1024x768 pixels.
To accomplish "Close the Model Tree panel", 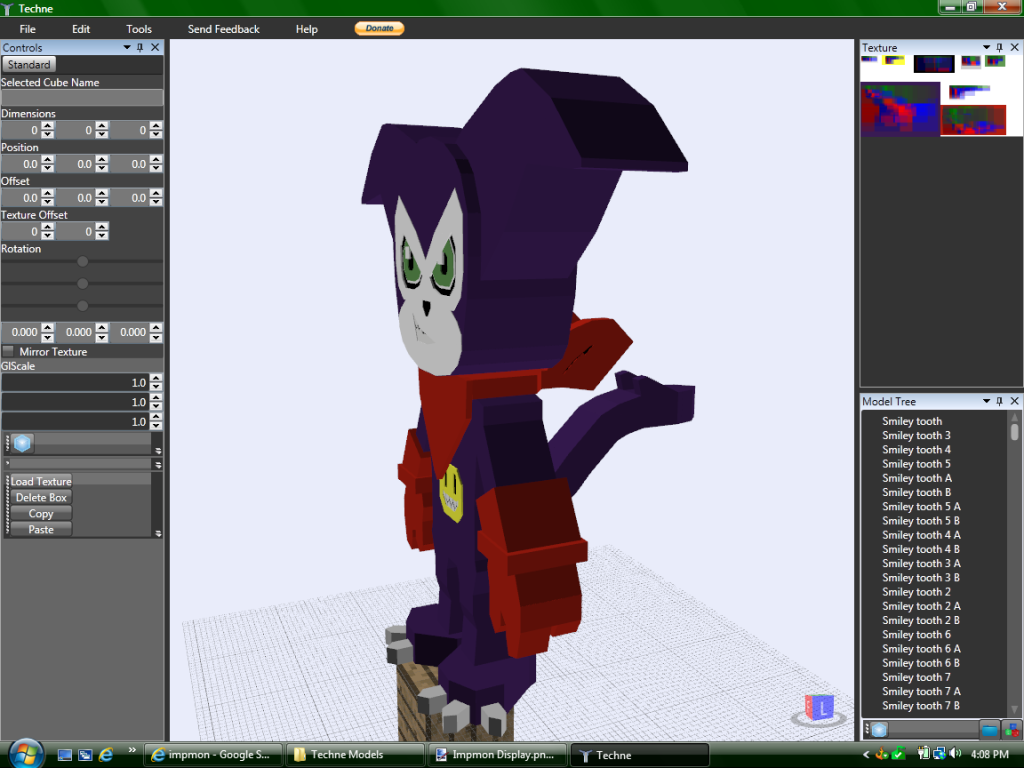I will 1014,401.
